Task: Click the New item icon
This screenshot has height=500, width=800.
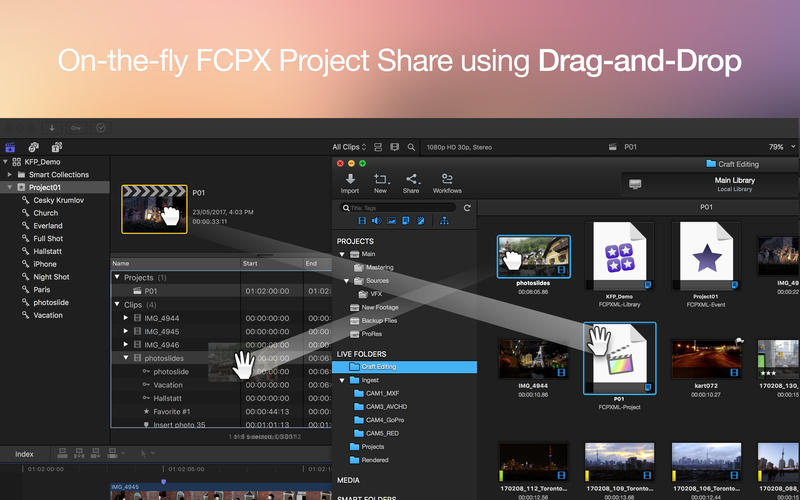Action: click(380, 179)
